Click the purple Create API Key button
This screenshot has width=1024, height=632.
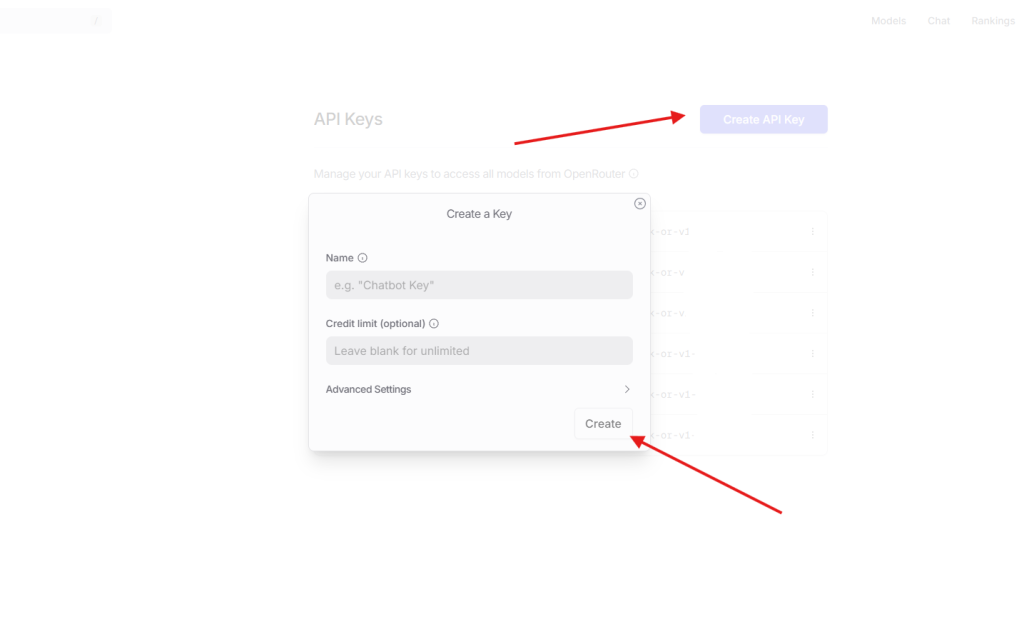coord(763,119)
